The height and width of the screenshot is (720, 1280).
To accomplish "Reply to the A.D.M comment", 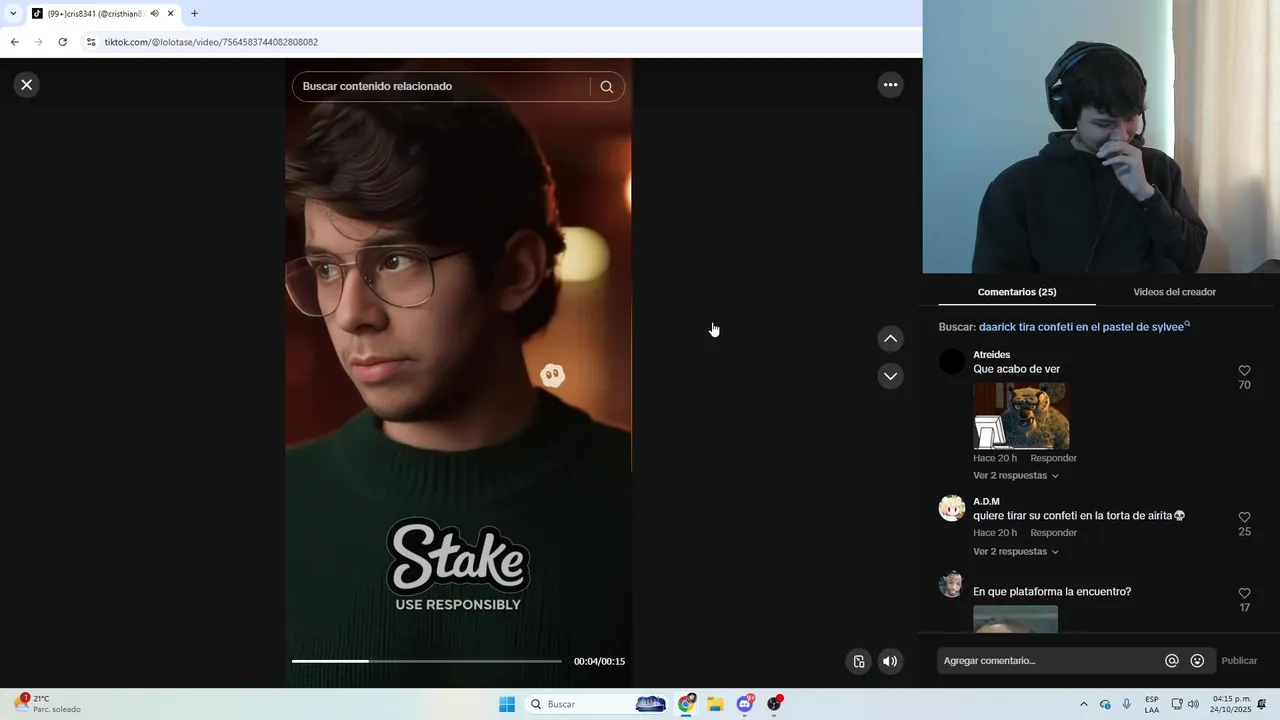I will pyautogui.click(x=1053, y=533).
